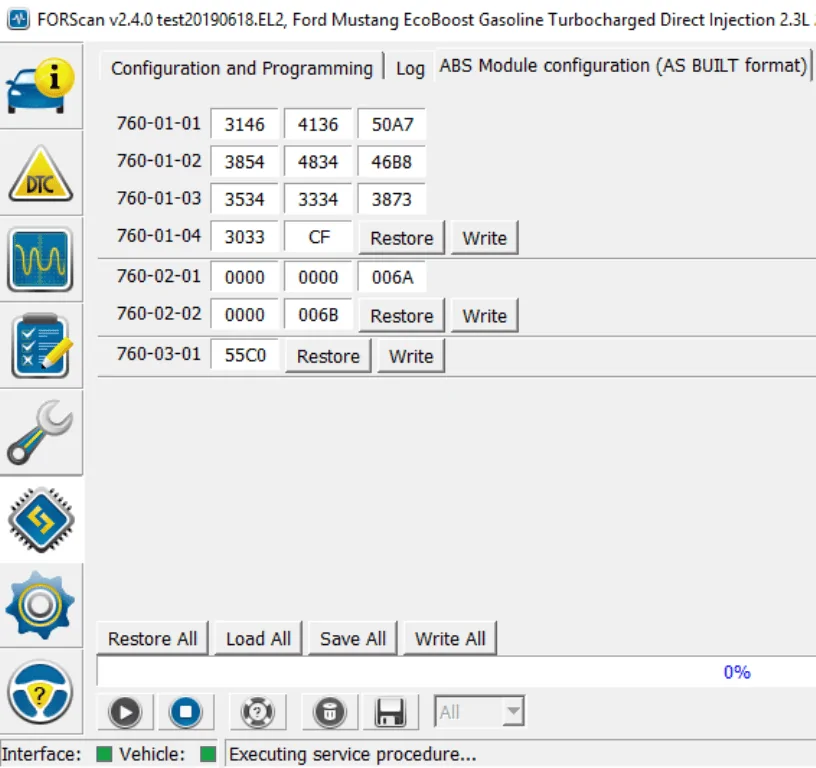Click the 760-01-01 row label

(158, 123)
